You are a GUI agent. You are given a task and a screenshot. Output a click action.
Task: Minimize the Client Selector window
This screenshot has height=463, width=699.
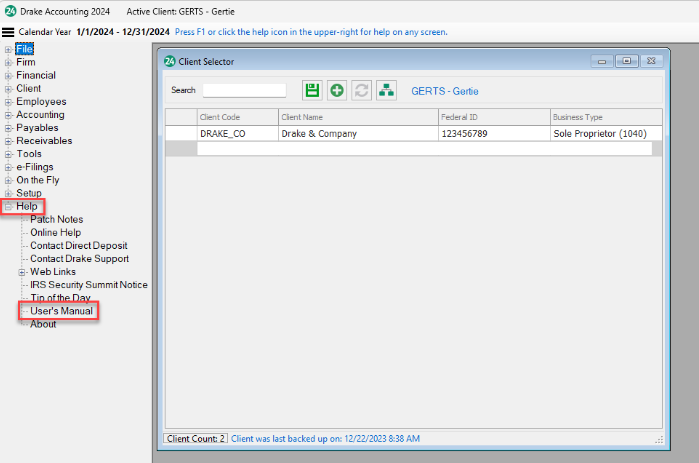[x=602, y=61]
